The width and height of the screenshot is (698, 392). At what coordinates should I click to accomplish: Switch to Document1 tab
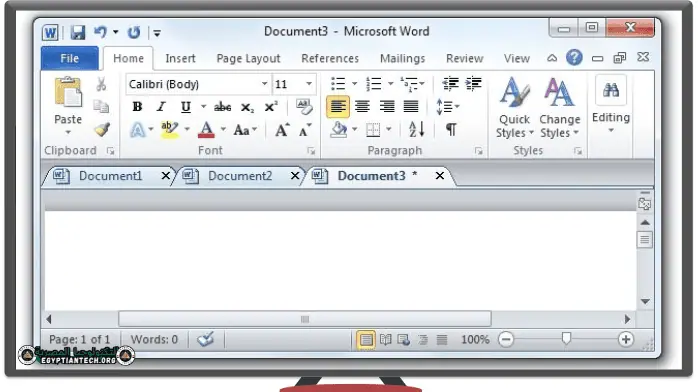110,176
